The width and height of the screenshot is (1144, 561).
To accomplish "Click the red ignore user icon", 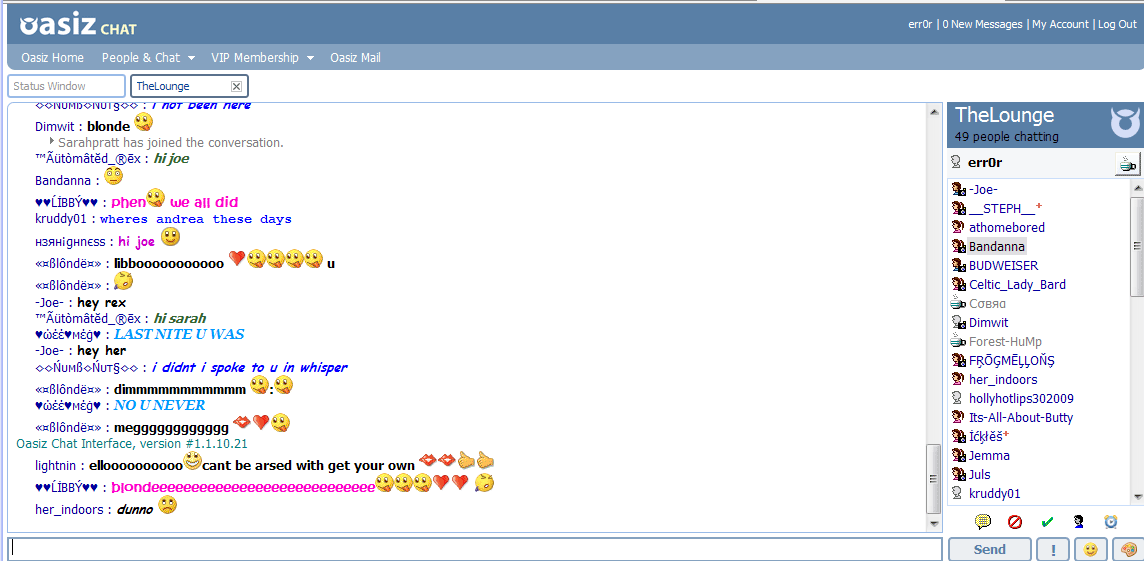I will (x=1015, y=522).
